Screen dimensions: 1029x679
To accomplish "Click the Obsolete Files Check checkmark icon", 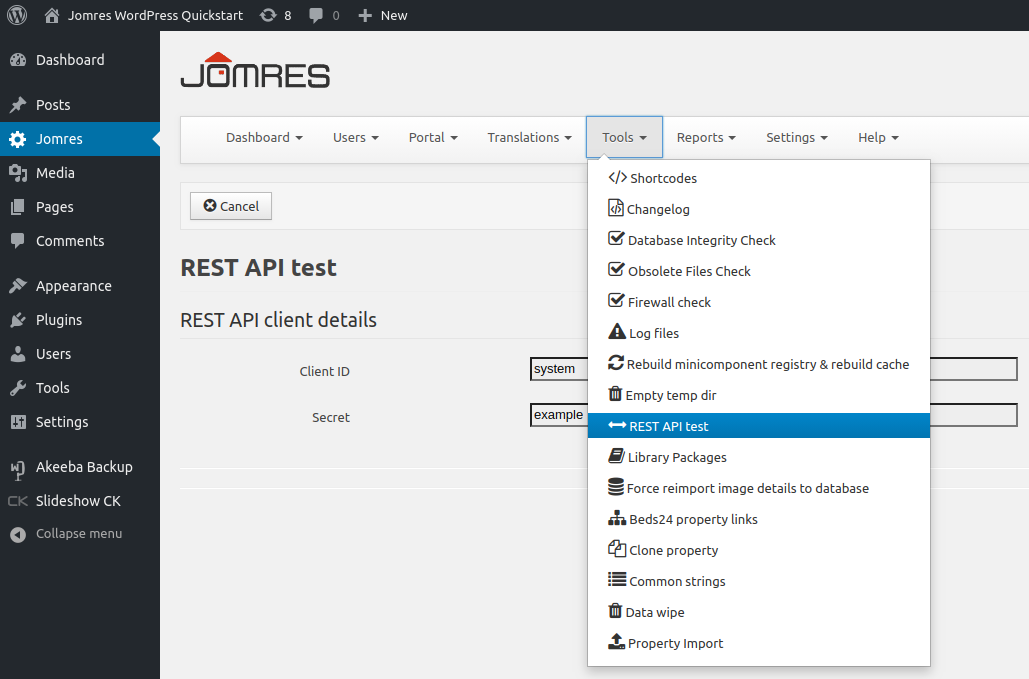I will 616,269.
